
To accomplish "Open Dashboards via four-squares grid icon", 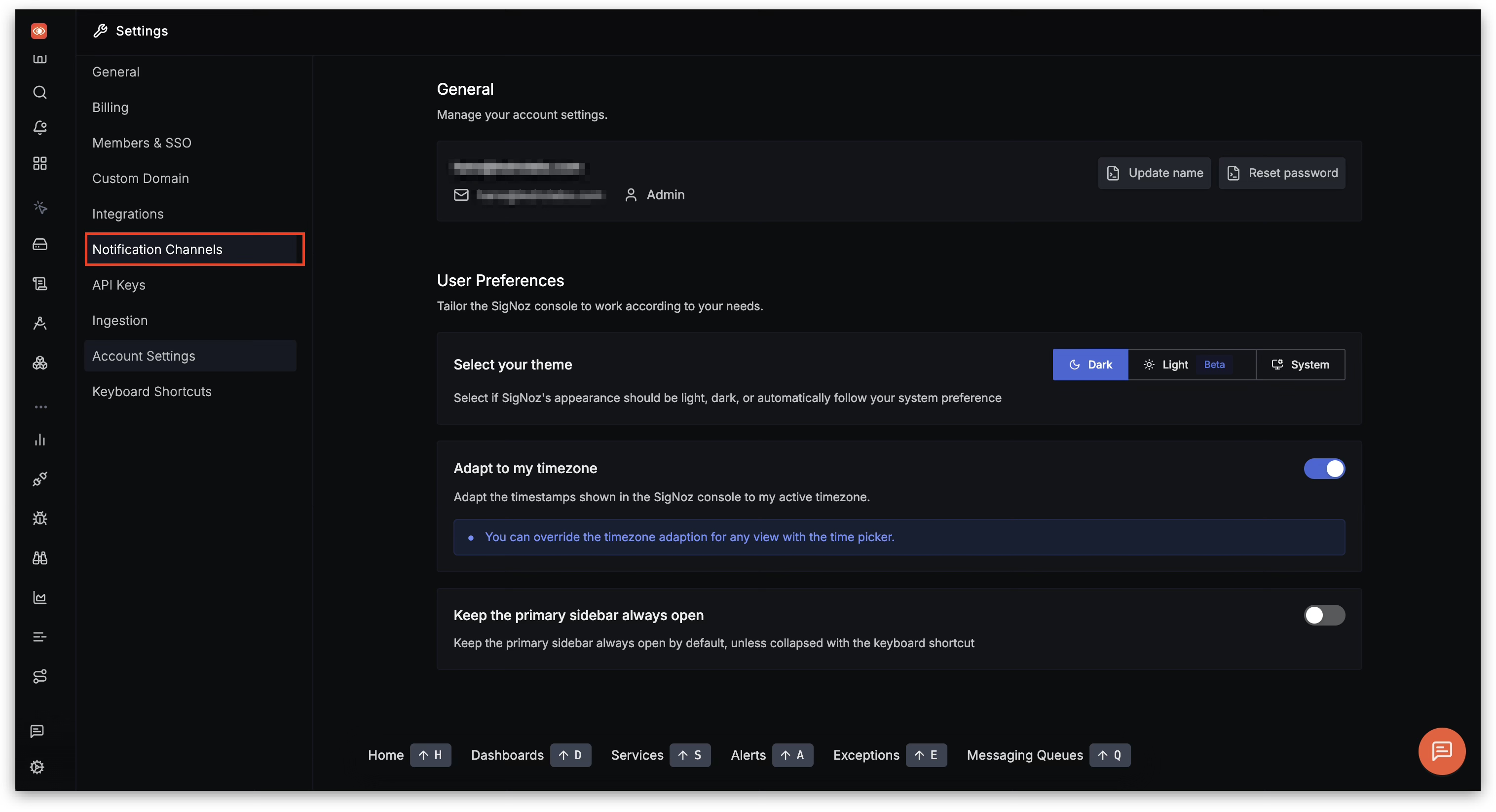I will [39, 163].
